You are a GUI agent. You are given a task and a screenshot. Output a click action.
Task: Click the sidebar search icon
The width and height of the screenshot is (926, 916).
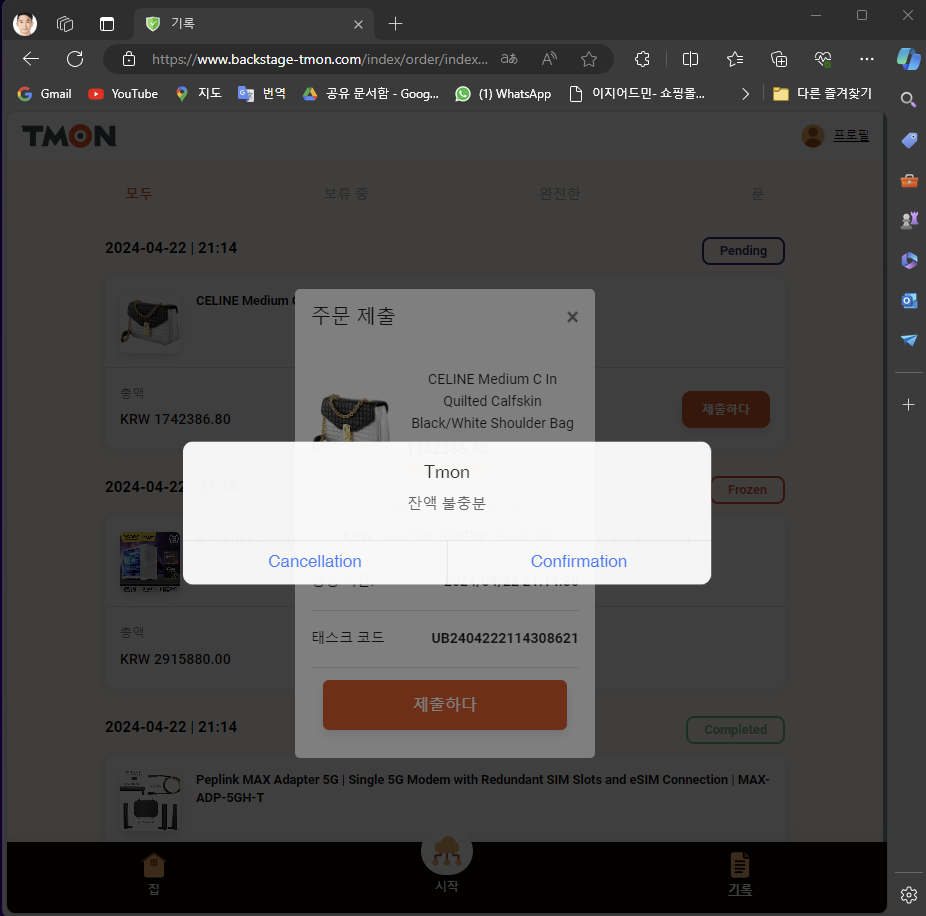[908, 99]
